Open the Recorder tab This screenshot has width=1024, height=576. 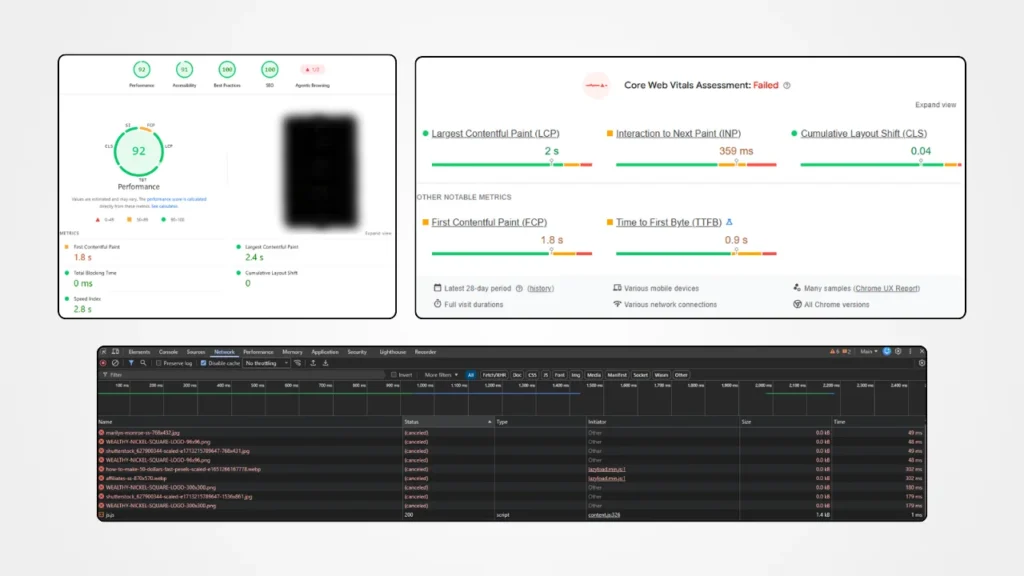coord(425,352)
